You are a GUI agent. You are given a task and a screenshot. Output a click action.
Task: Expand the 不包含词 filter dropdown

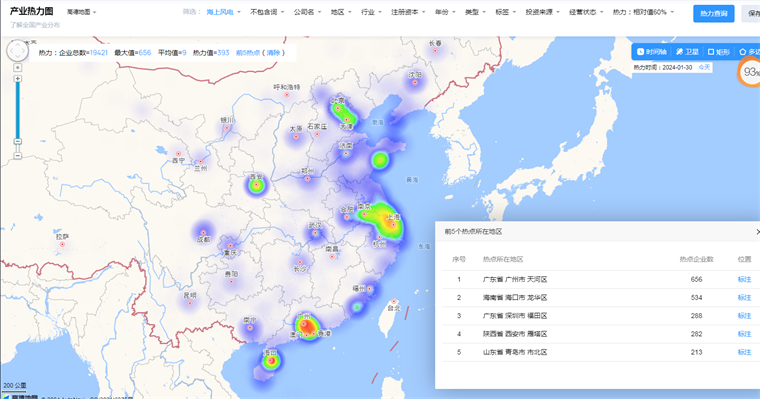[x=267, y=12]
